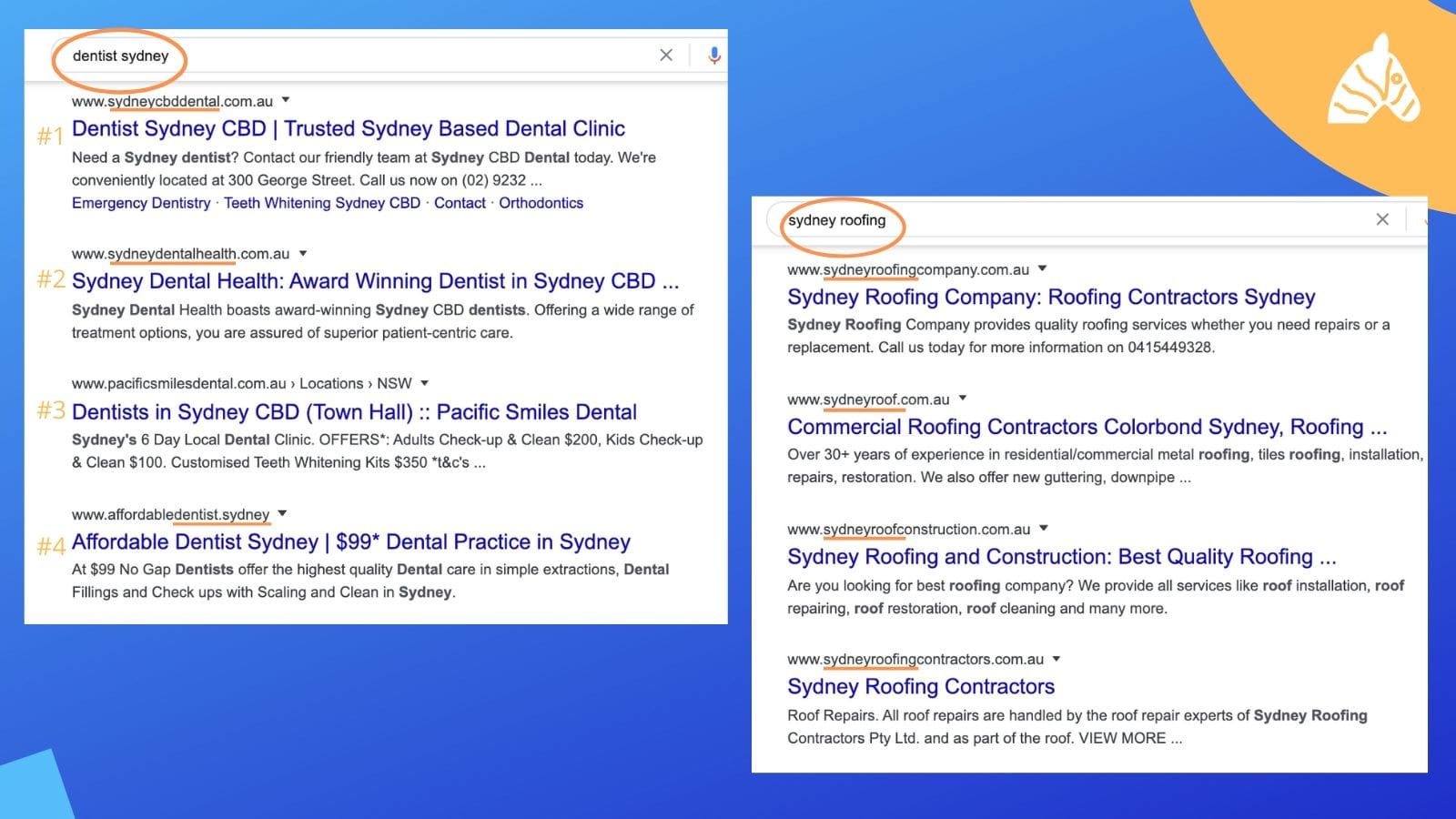Click the URL www.affordabledentist.sydney
1456x819 pixels.
[170, 514]
